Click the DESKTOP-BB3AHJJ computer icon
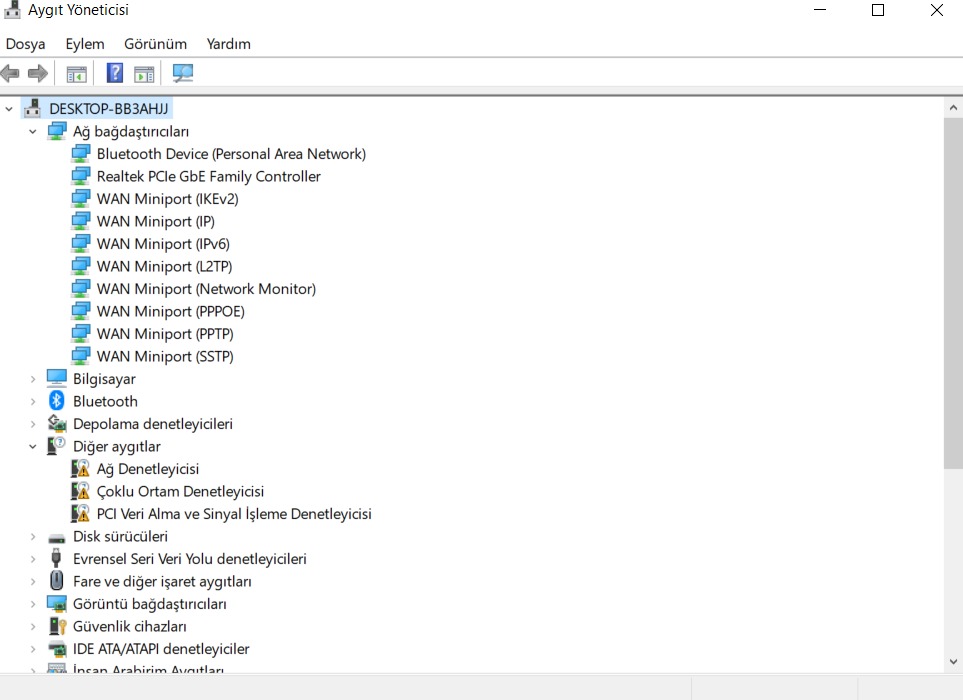This screenshot has width=963, height=700. (33, 109)
